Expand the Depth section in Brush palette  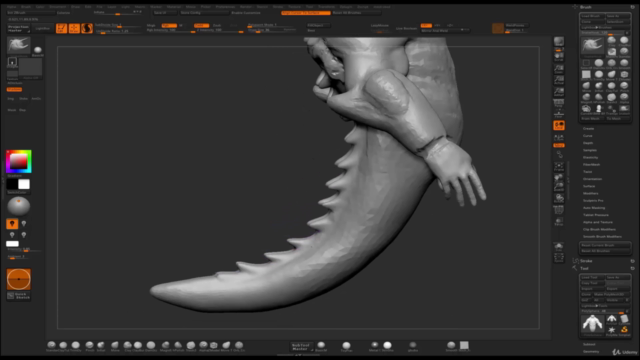coord(588,143)
